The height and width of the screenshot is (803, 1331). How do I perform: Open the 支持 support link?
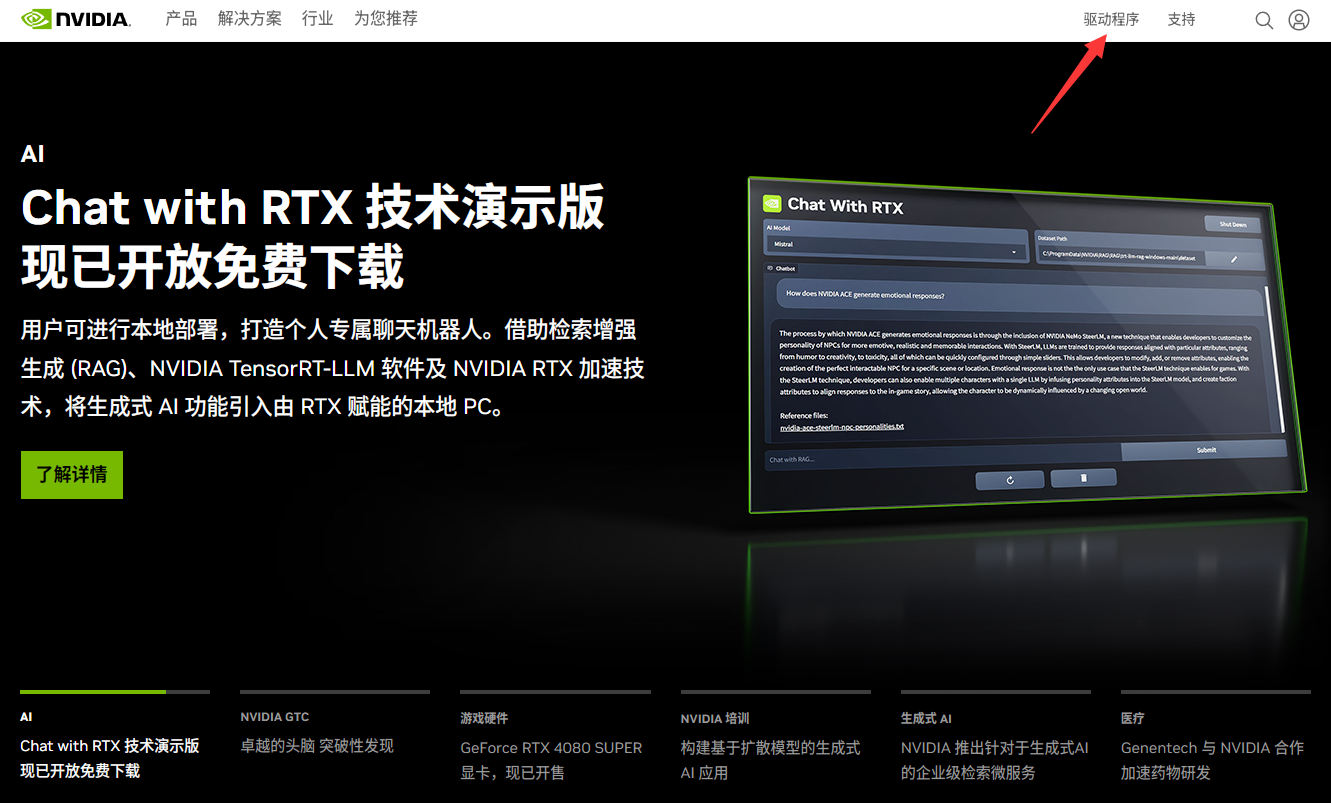click(x=1181, y=19)
